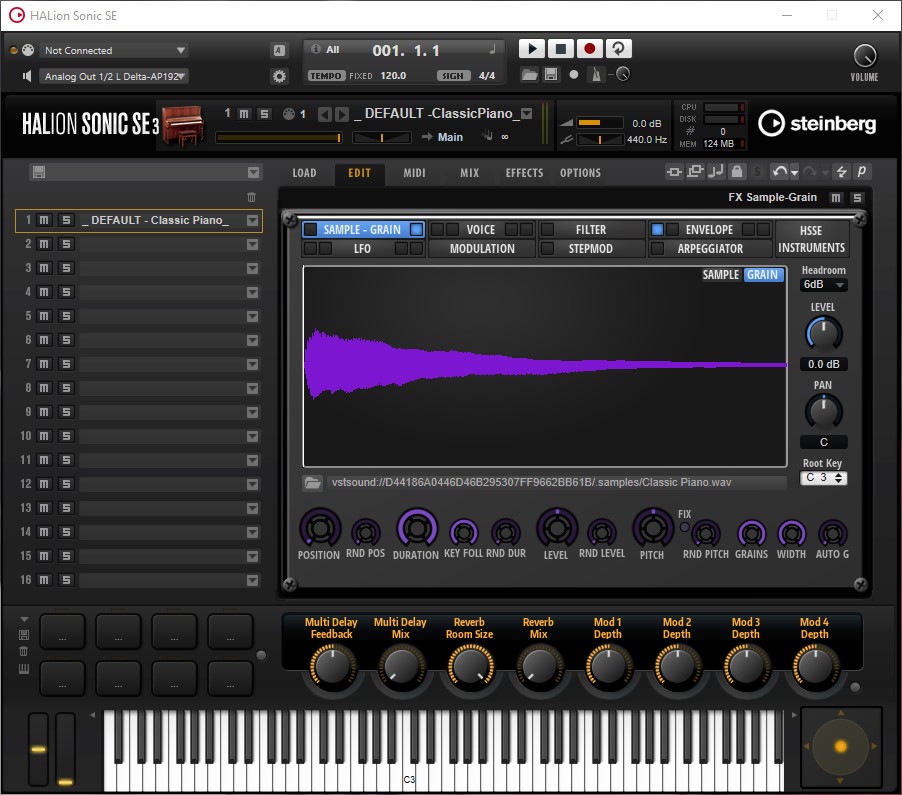The width and height of the screenshot is (902, 795).
Task: Open sample folder icon next to file path
Action: tap(313, 483)
